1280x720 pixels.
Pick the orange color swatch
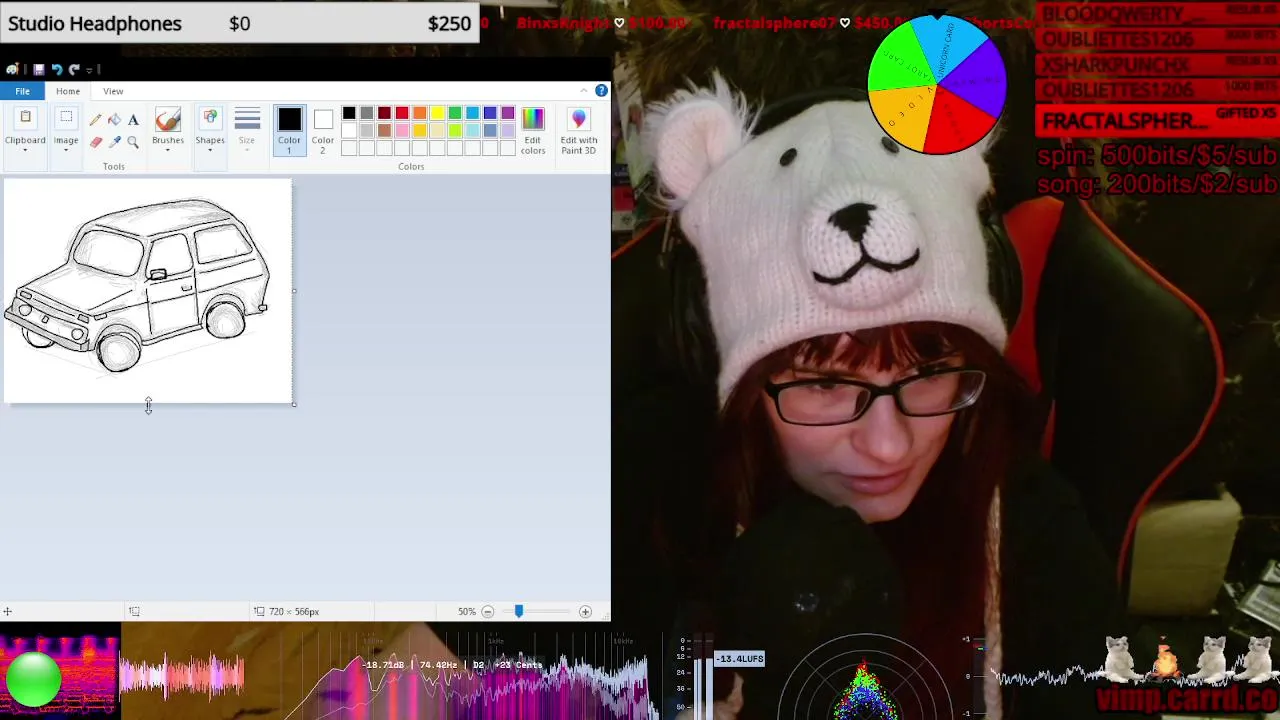[420, 113]
